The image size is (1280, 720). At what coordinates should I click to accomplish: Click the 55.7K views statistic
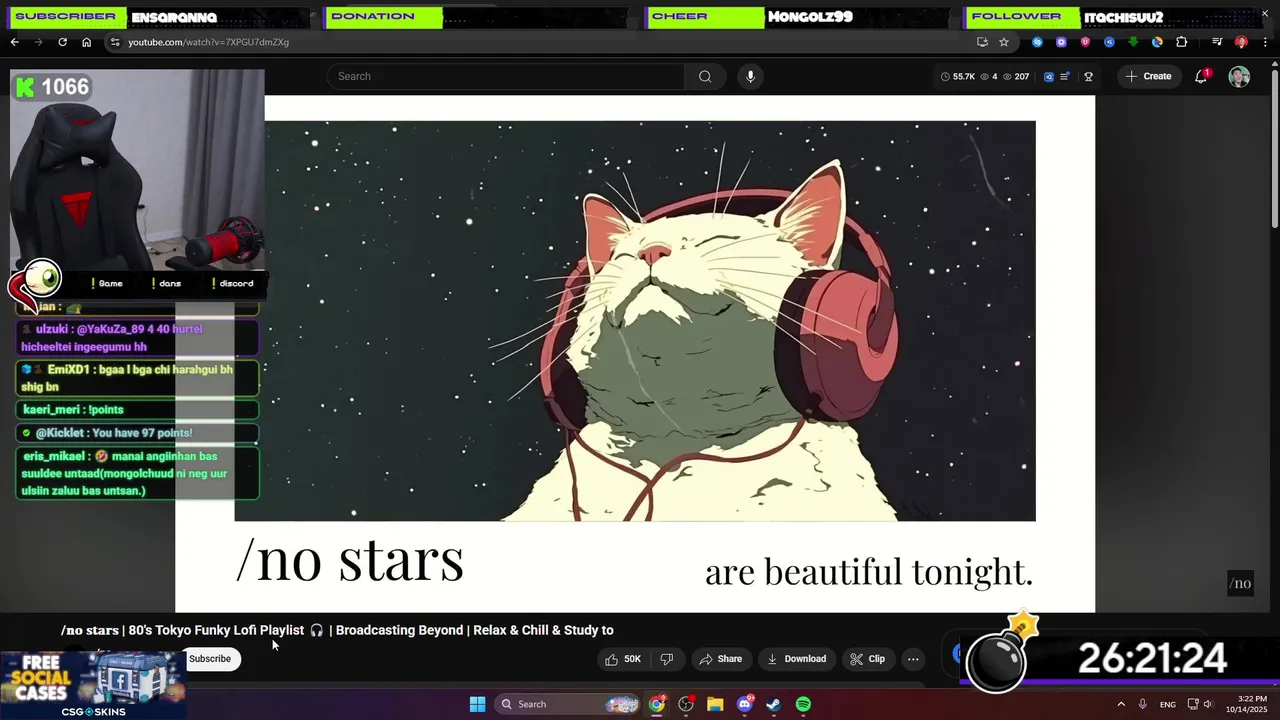click(957, 76)
